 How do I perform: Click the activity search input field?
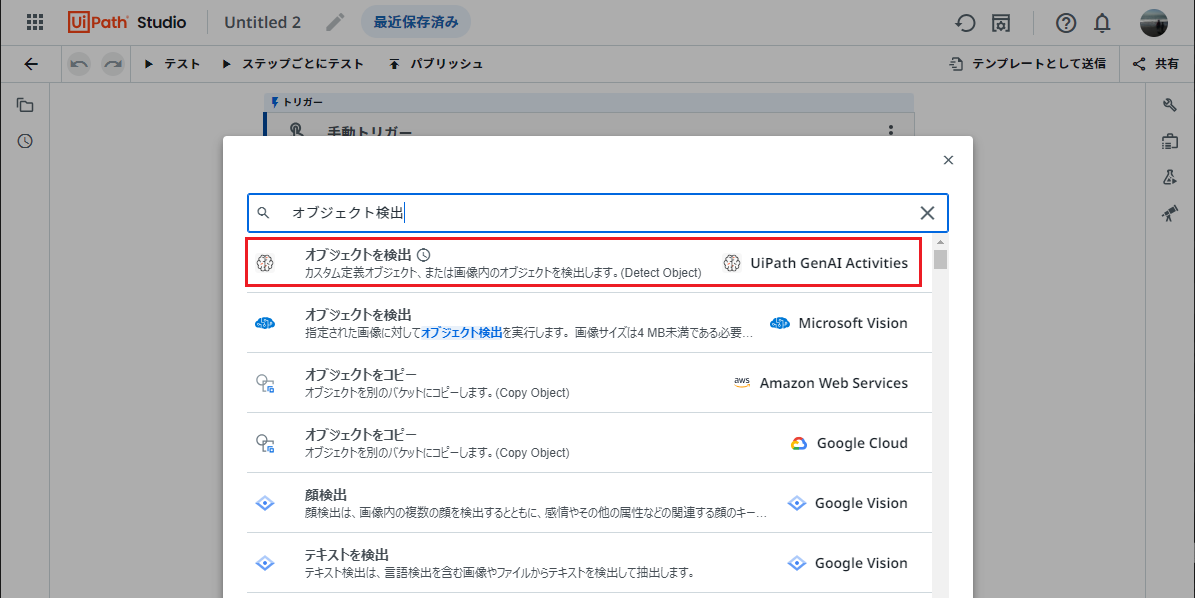coord(598,213)
